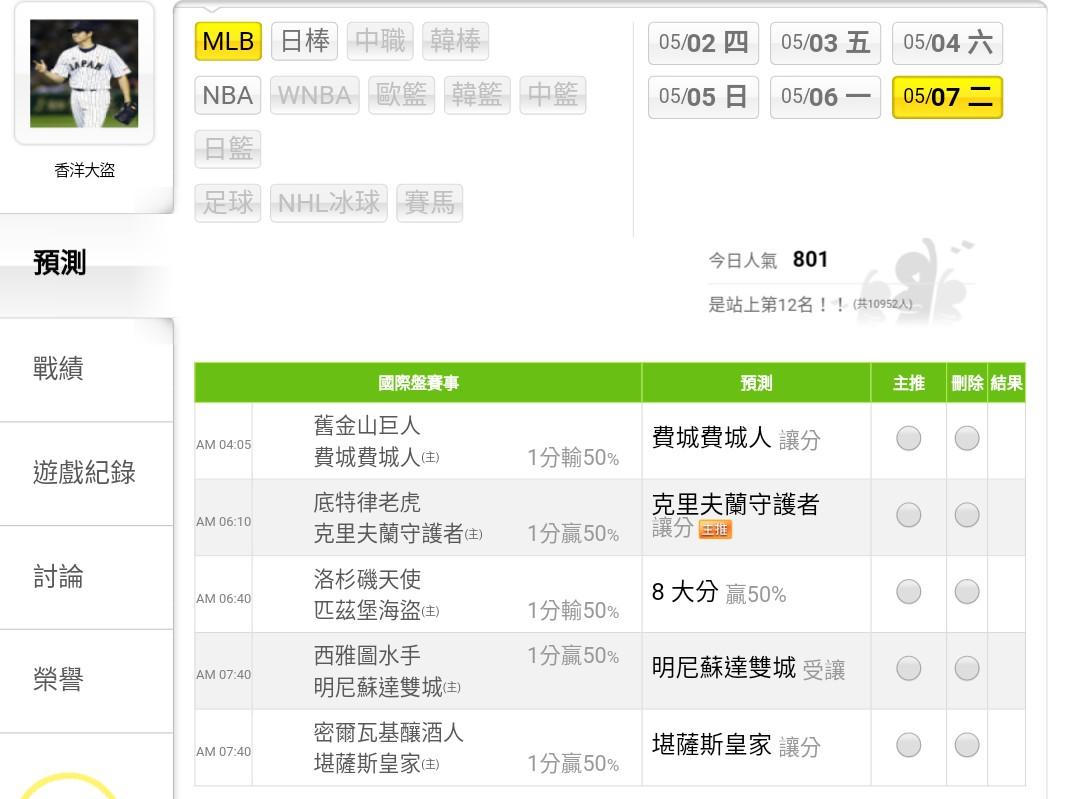Open the NHL冰球 category tab
This screenshot has width=1080, height=799.
(329, 203)
